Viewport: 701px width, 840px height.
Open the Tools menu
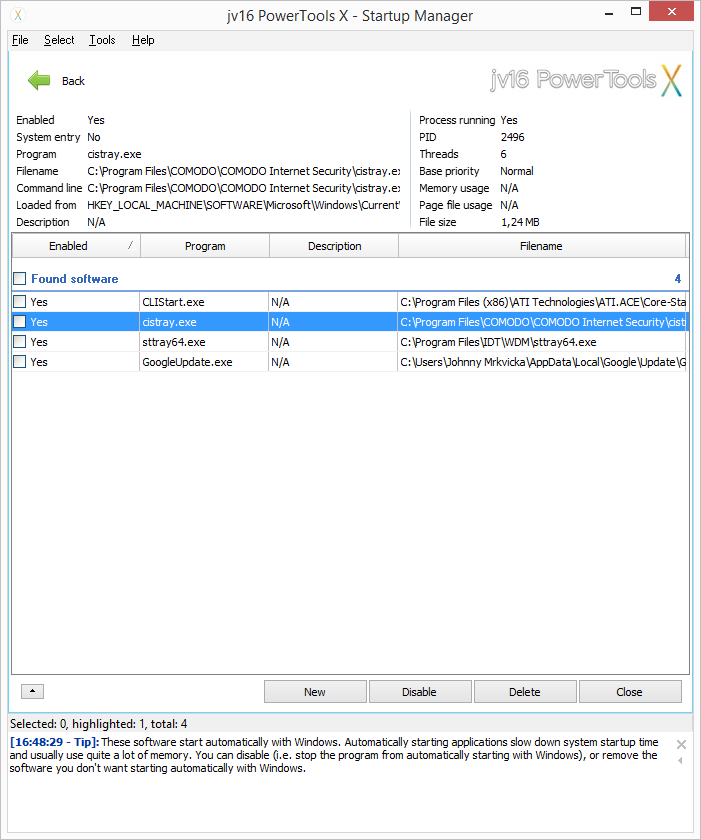tap(102, 40)
